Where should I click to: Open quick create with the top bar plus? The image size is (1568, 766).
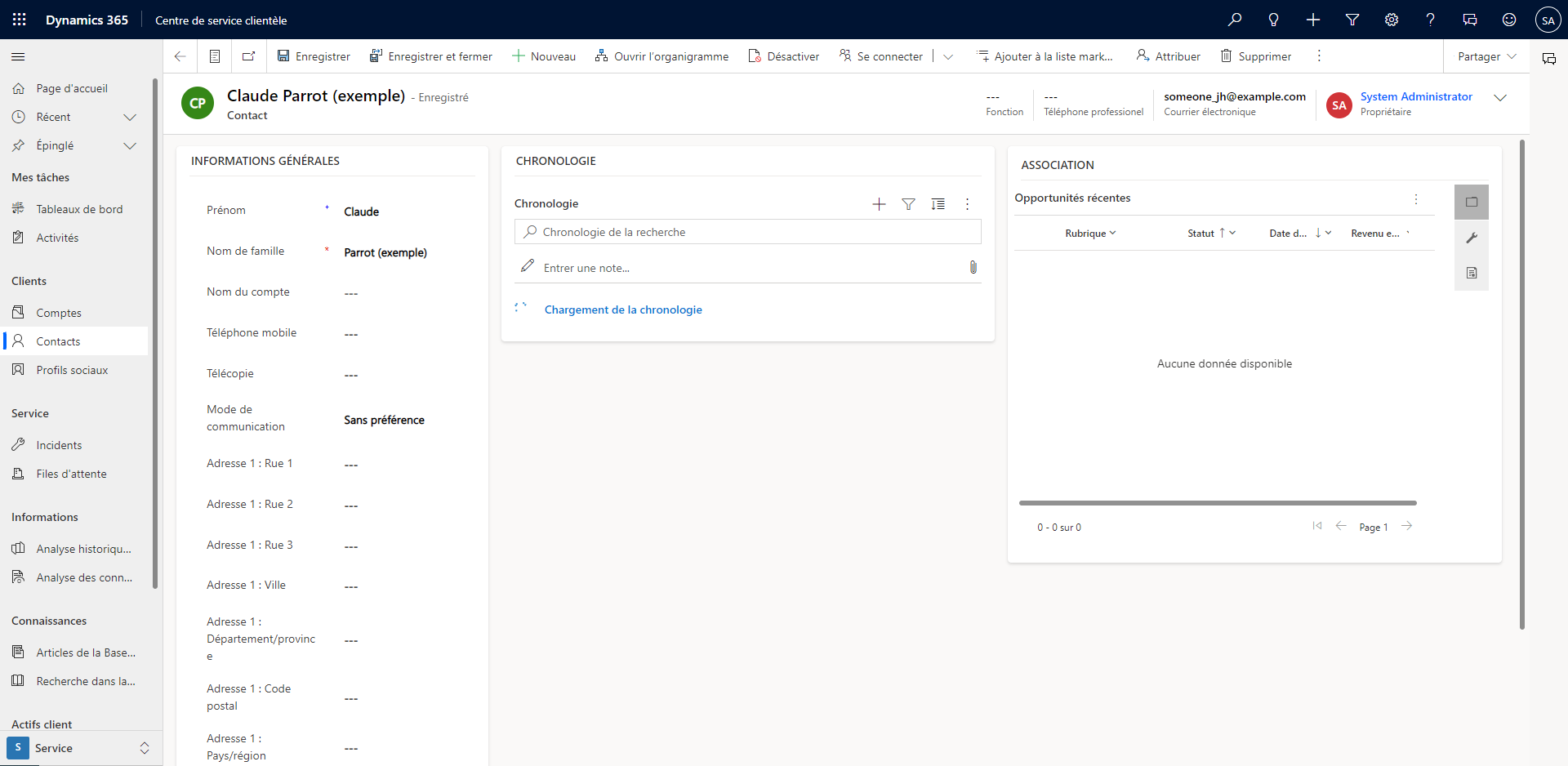(1312, 19)
